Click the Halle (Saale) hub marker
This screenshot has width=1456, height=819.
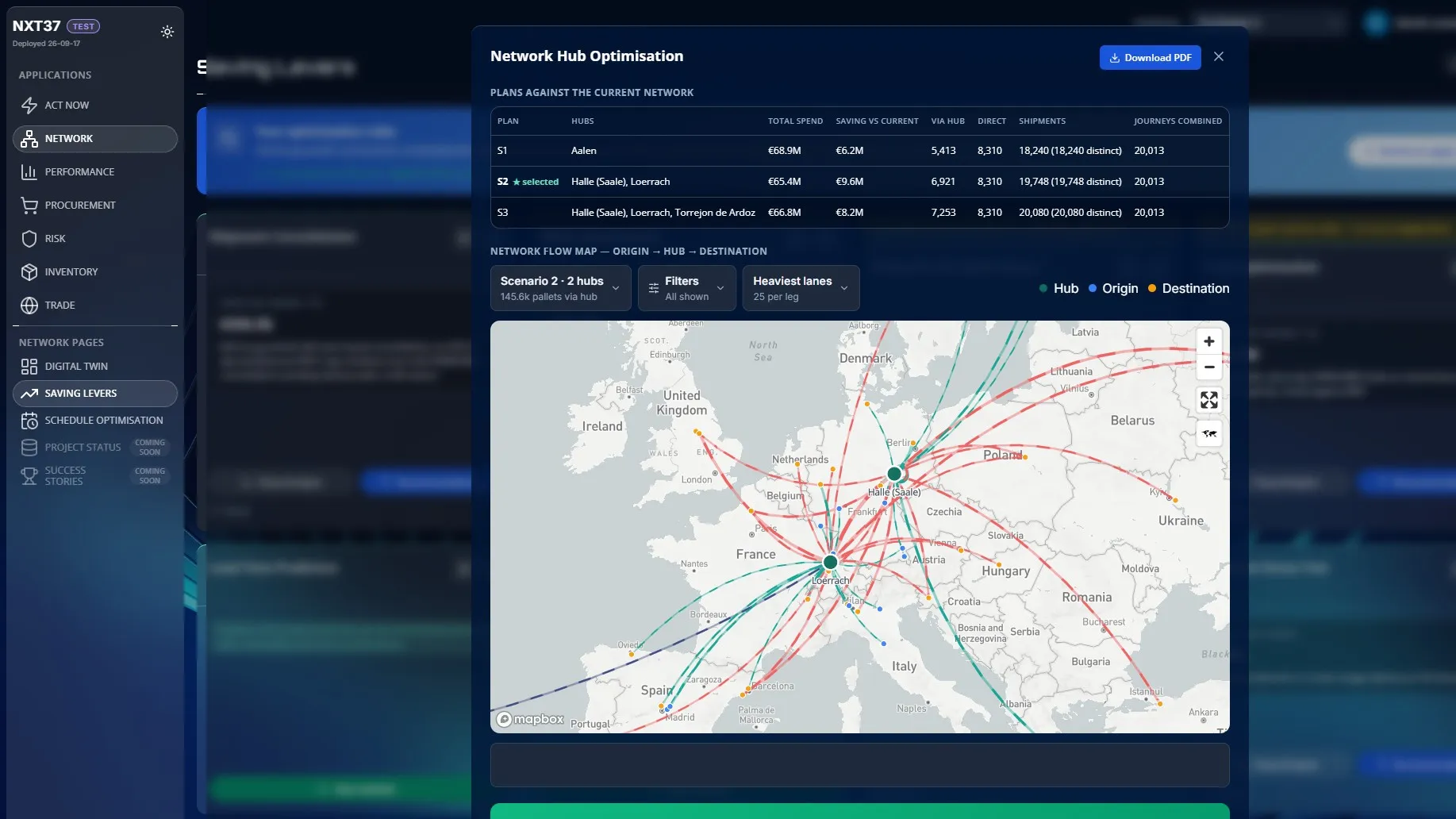click(x=894, y=474)
